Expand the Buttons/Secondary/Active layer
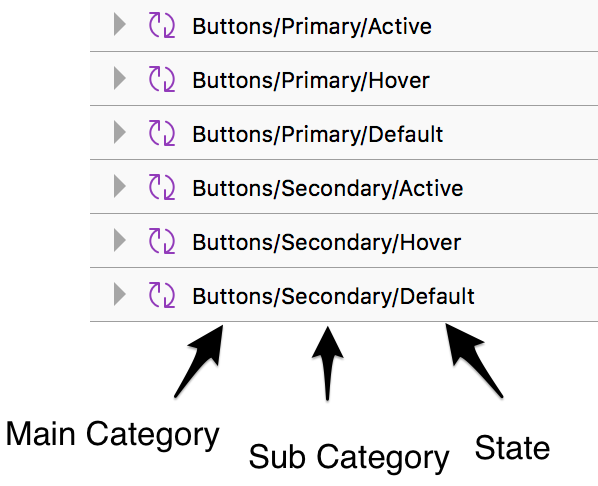The height and width of the screenshot is (486, 598). coord(120,187)
